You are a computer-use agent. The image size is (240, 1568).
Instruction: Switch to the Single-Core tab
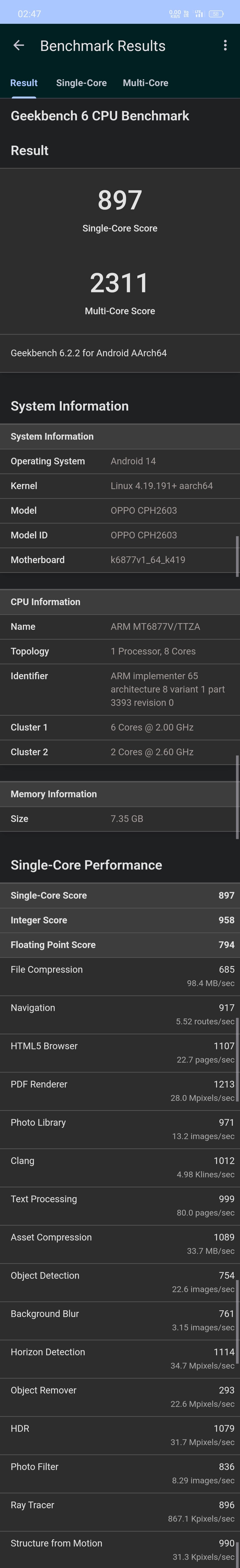coord(81,83)
